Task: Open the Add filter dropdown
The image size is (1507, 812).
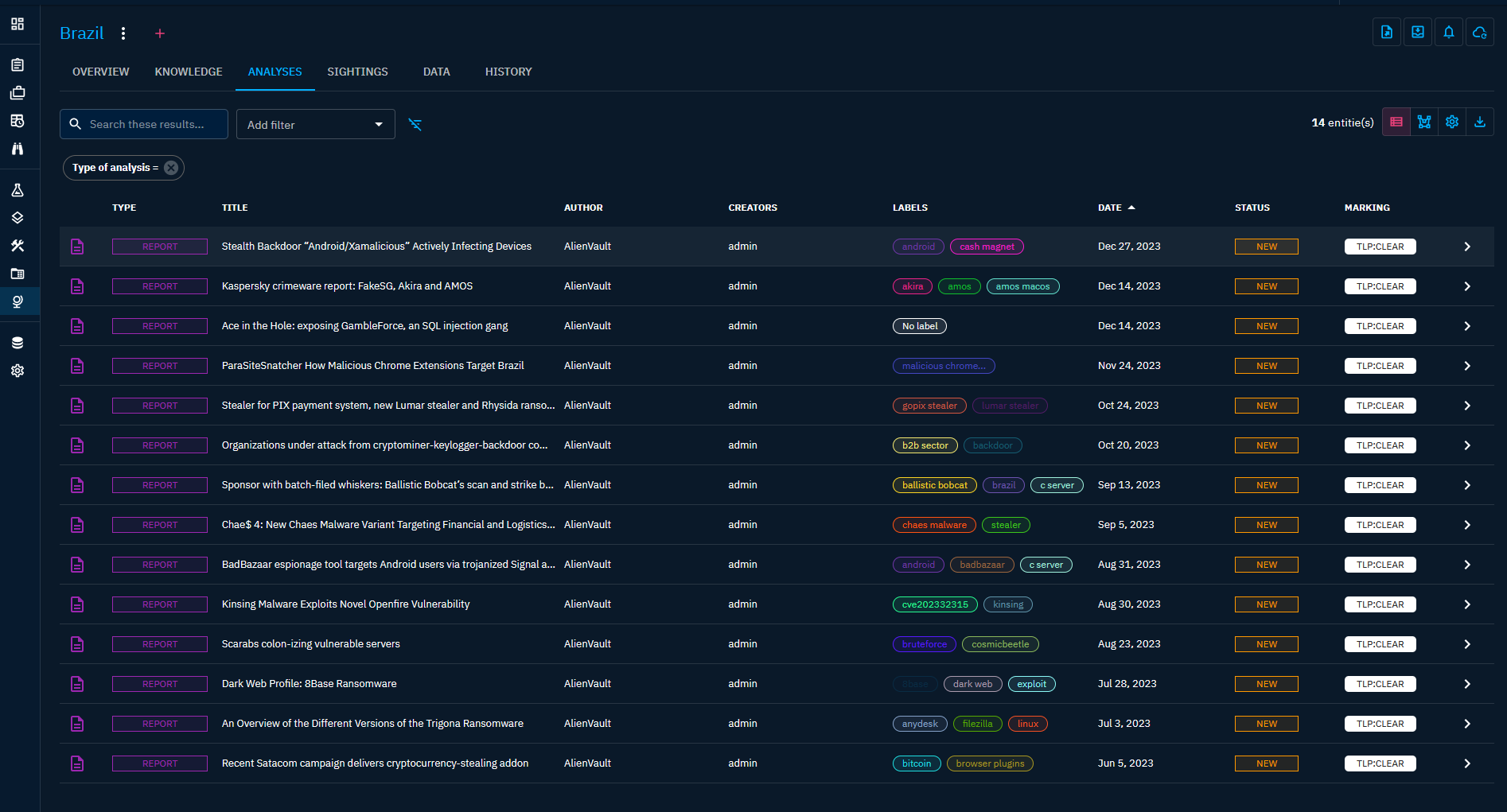Action: [x=315, y=125]
